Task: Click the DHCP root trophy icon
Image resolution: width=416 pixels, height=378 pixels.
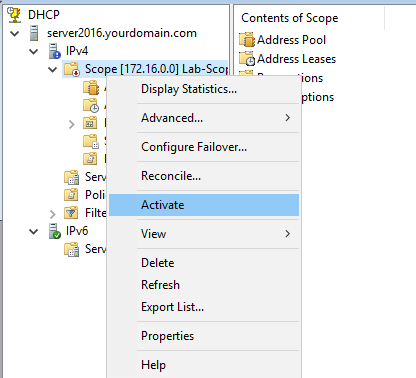Action: 14,15
